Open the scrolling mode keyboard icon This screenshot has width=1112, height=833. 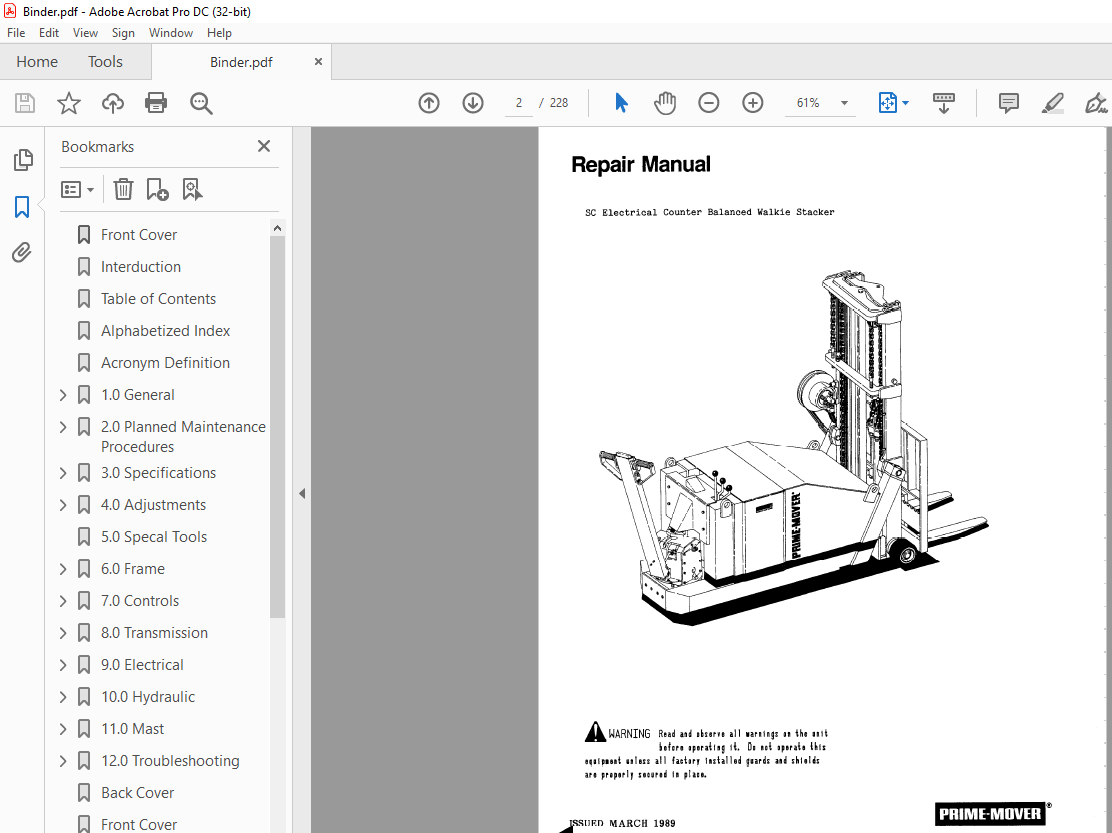943,103
